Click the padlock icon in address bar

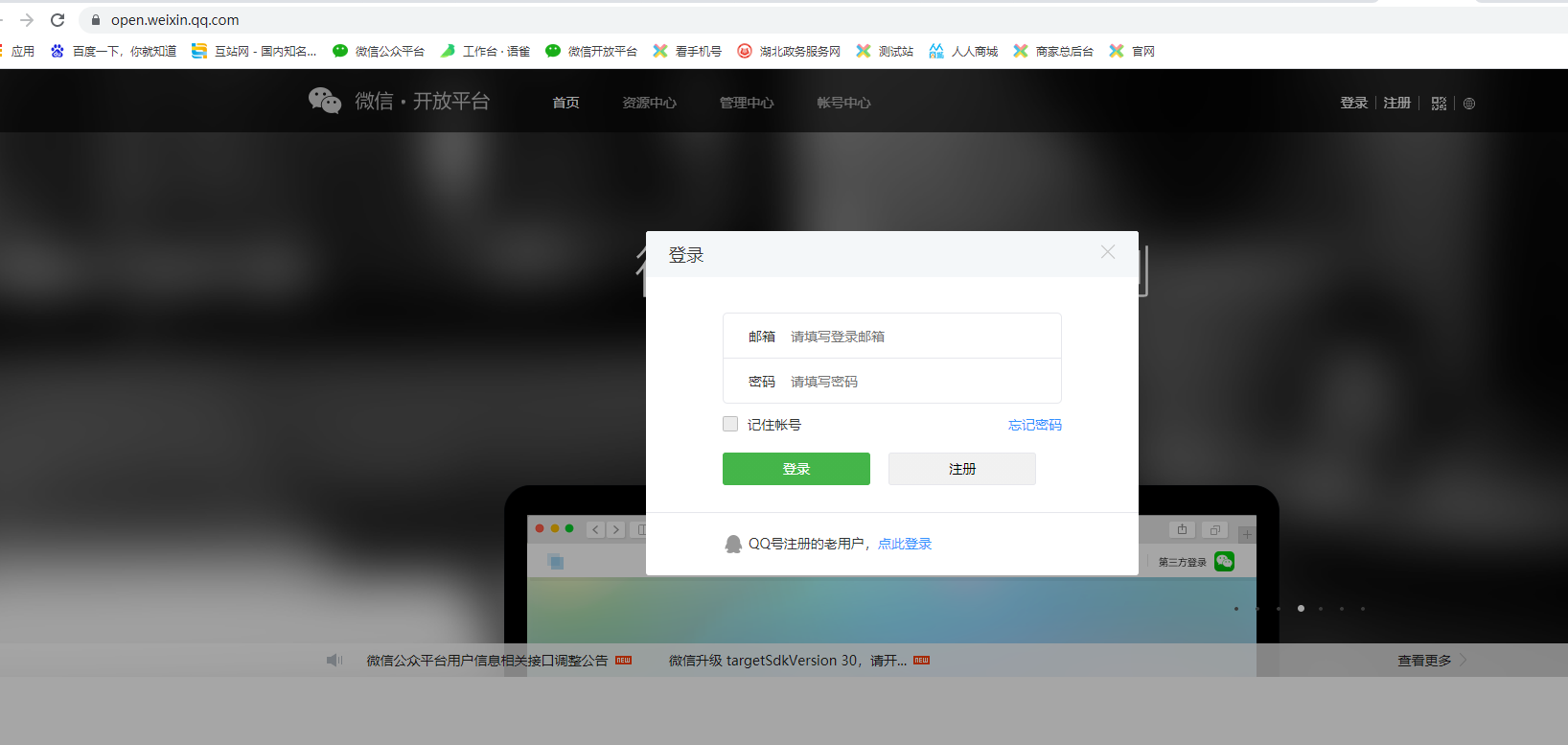point(95,19)
